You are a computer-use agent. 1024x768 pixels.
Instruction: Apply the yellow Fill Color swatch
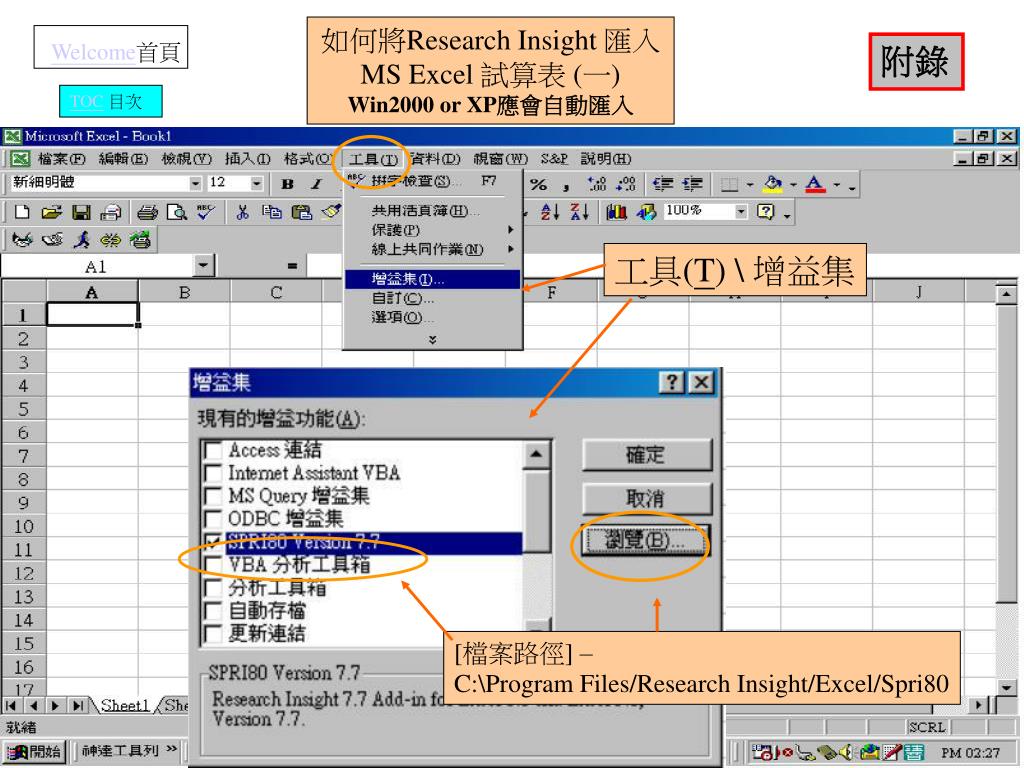coord(773,185)
